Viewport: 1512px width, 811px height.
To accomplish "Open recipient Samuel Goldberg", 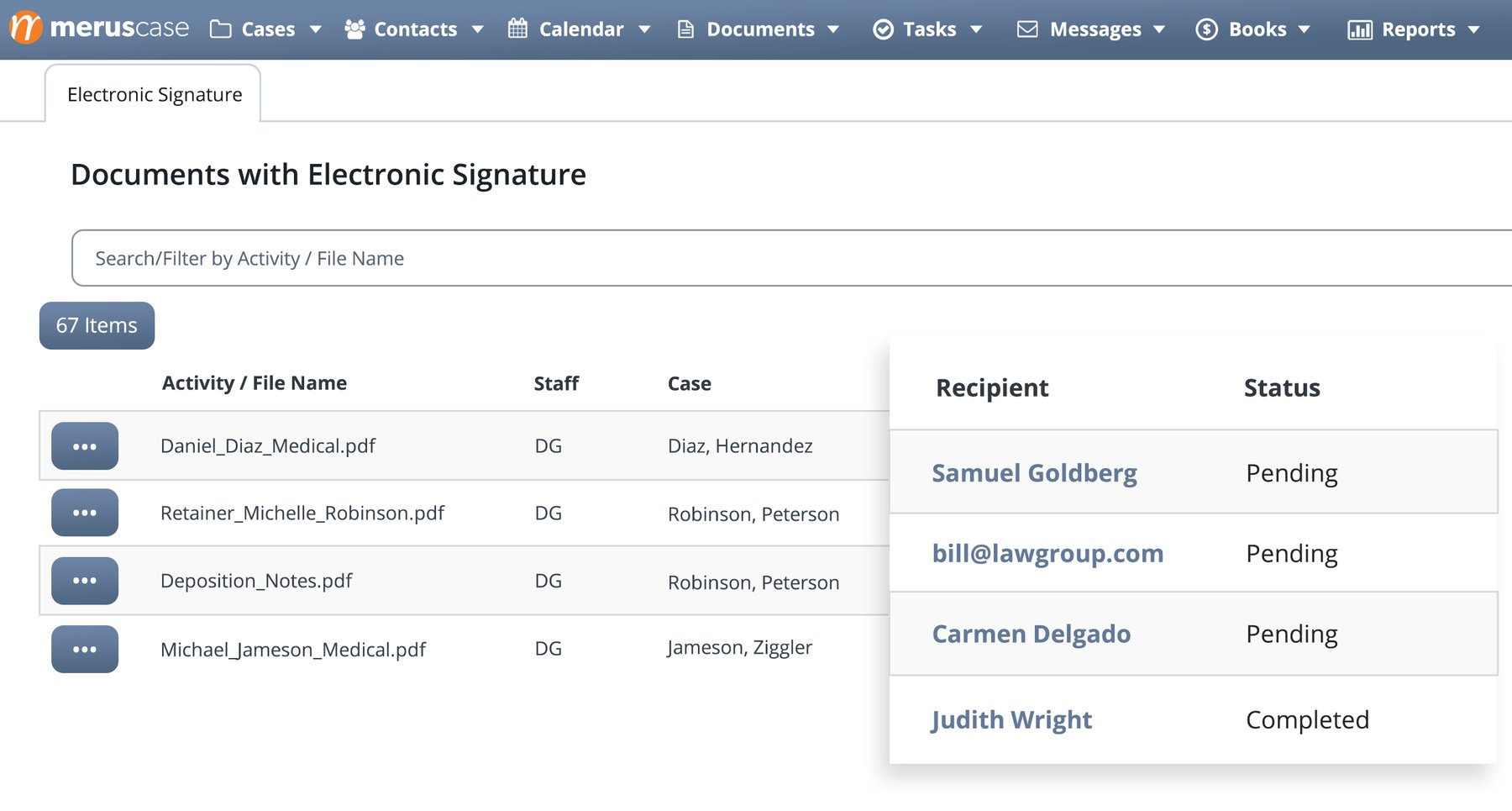I will click(x=1034, y=472).
